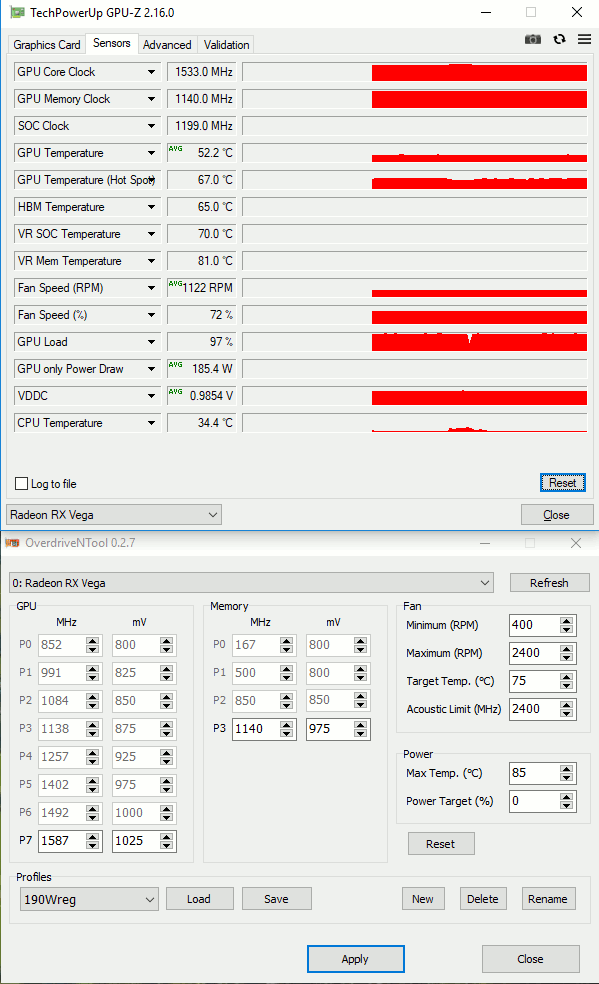Image resolution: width=599 pixels, height=984 pixels.
Task: Click the GPU-Z title bar app icon
Action: click(x=17, y=13)
